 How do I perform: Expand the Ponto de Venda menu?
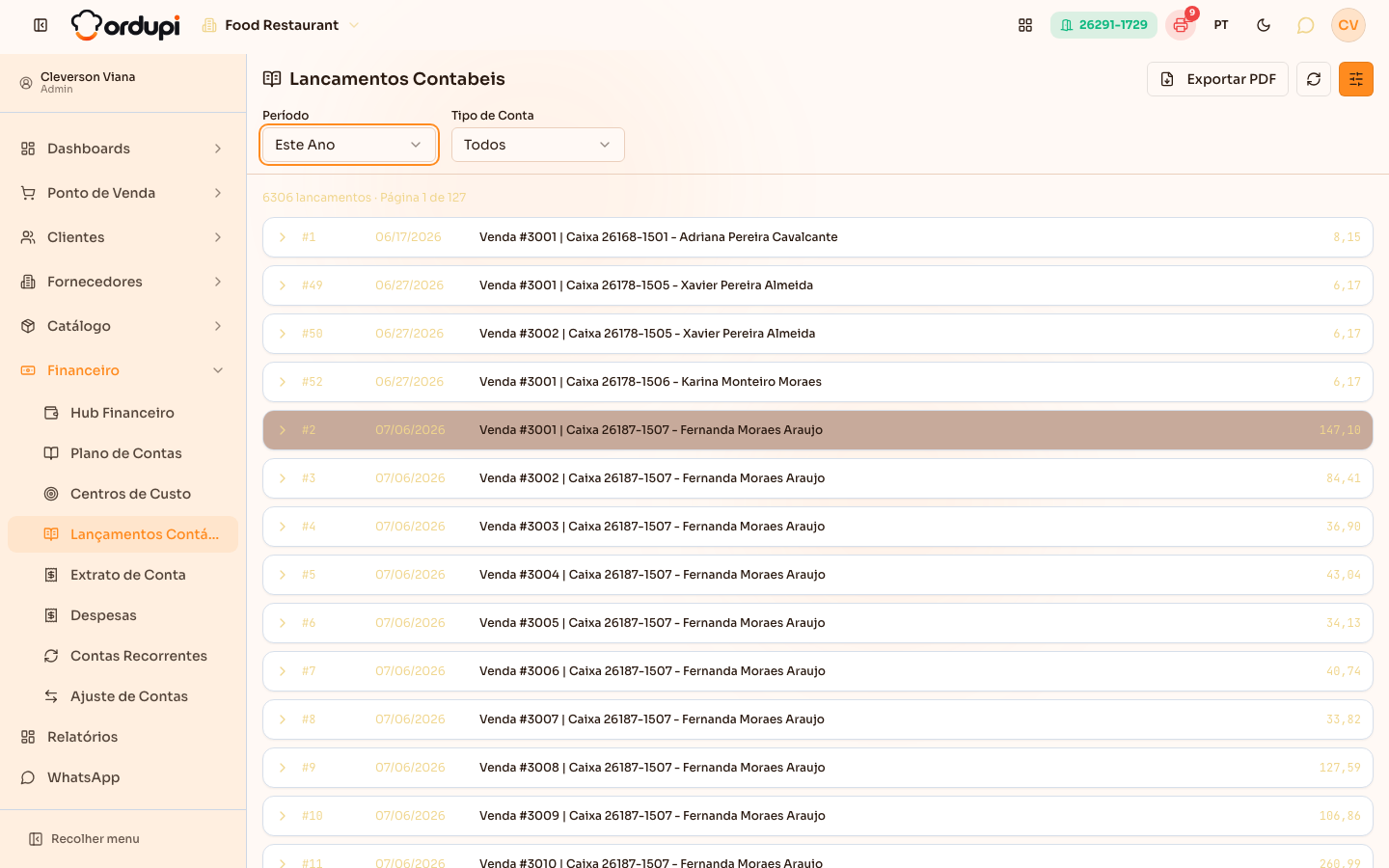click(x=123, y=193)
